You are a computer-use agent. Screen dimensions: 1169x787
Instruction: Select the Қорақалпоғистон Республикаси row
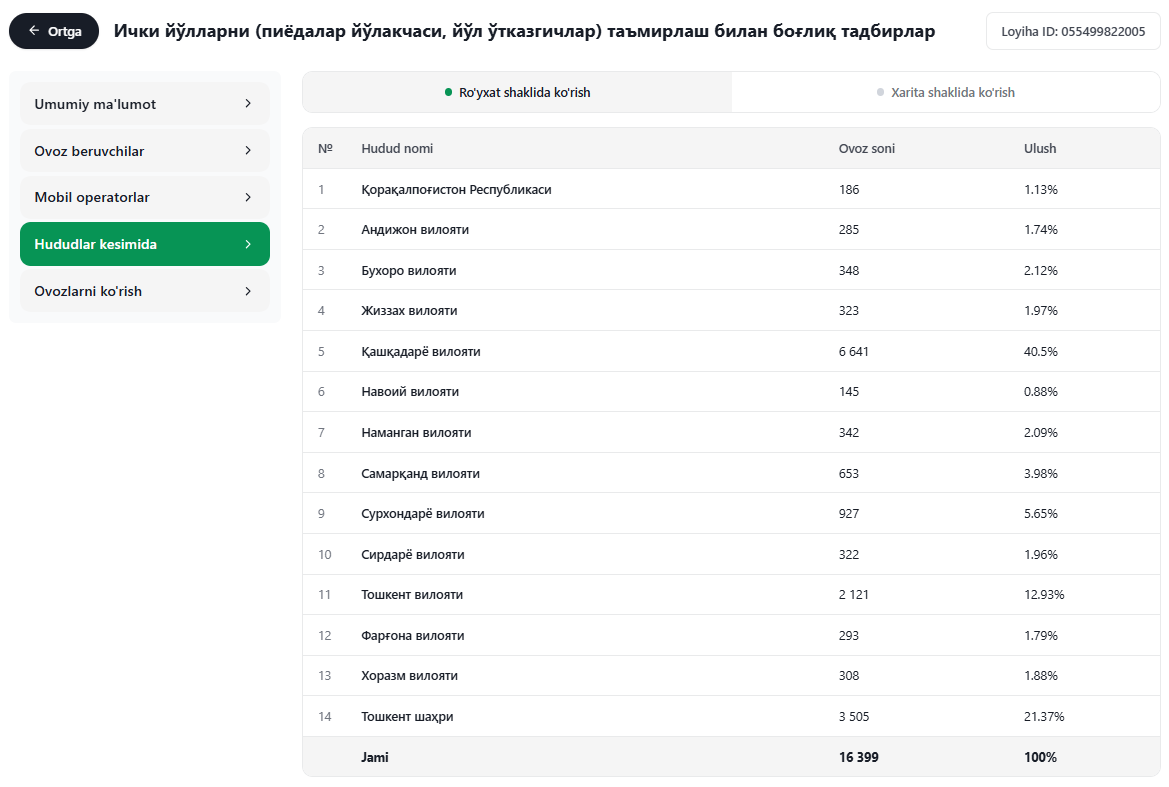731,189
